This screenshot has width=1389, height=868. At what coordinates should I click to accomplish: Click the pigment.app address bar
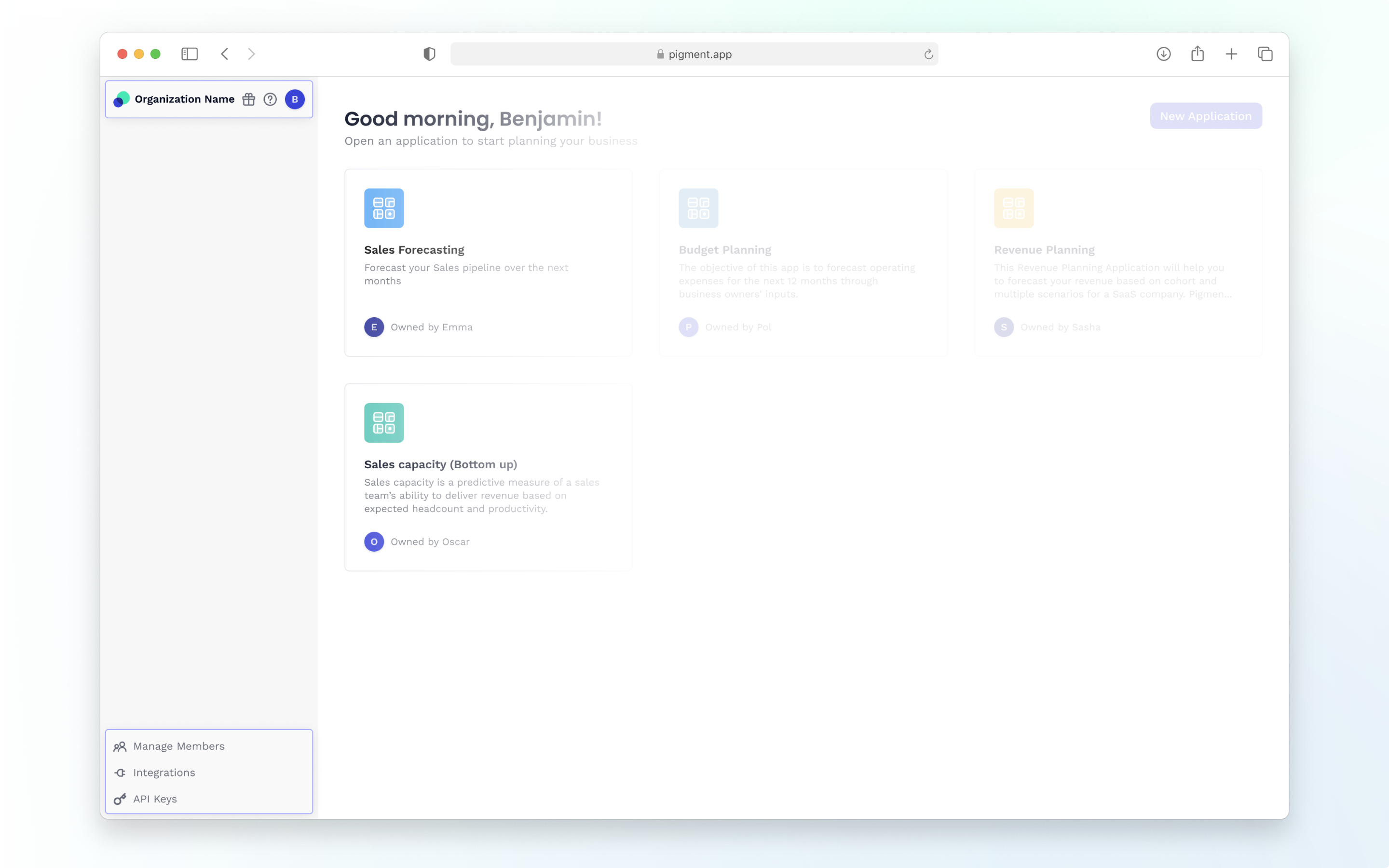(694, 54)
